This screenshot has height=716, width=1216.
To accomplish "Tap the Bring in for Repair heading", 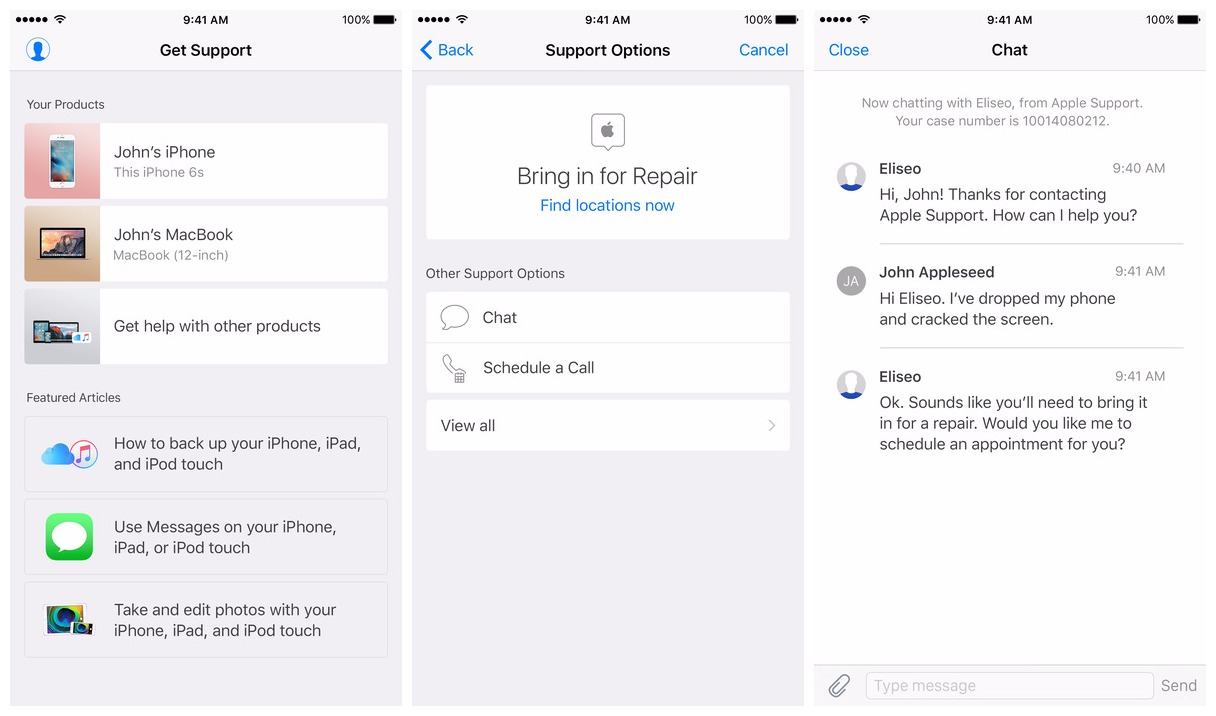I will pos(607,176).
